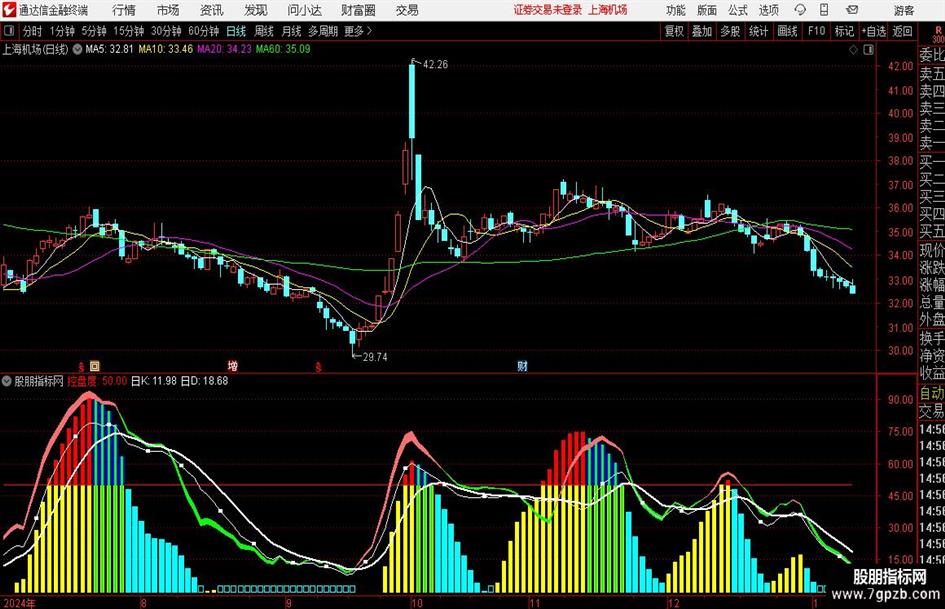This screenshot has width=945, height=609.
Task: Open the customer service headset icon
Action: [x=800, y=10]
